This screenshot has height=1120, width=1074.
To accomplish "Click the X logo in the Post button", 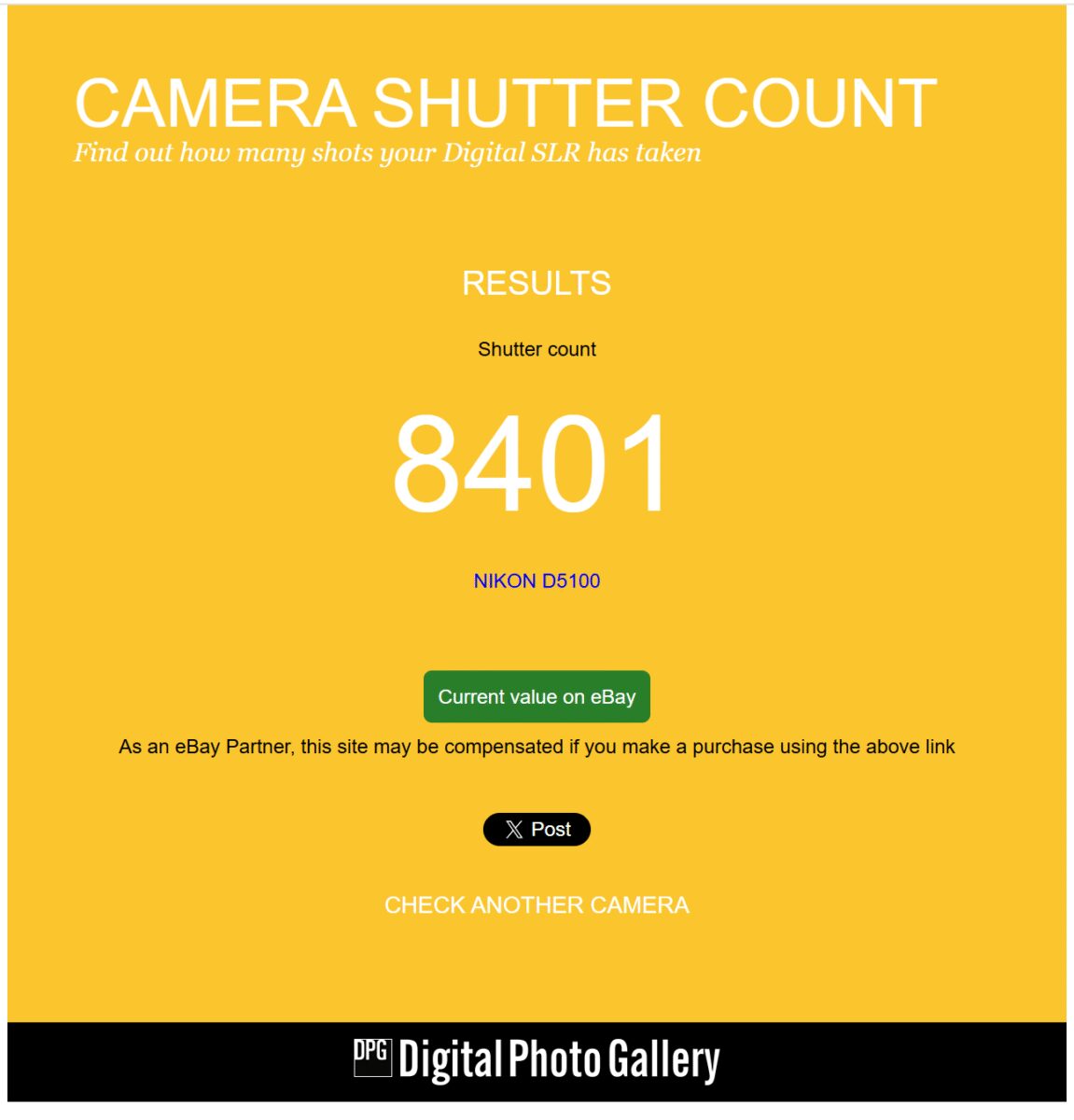I will coord(514,830).
